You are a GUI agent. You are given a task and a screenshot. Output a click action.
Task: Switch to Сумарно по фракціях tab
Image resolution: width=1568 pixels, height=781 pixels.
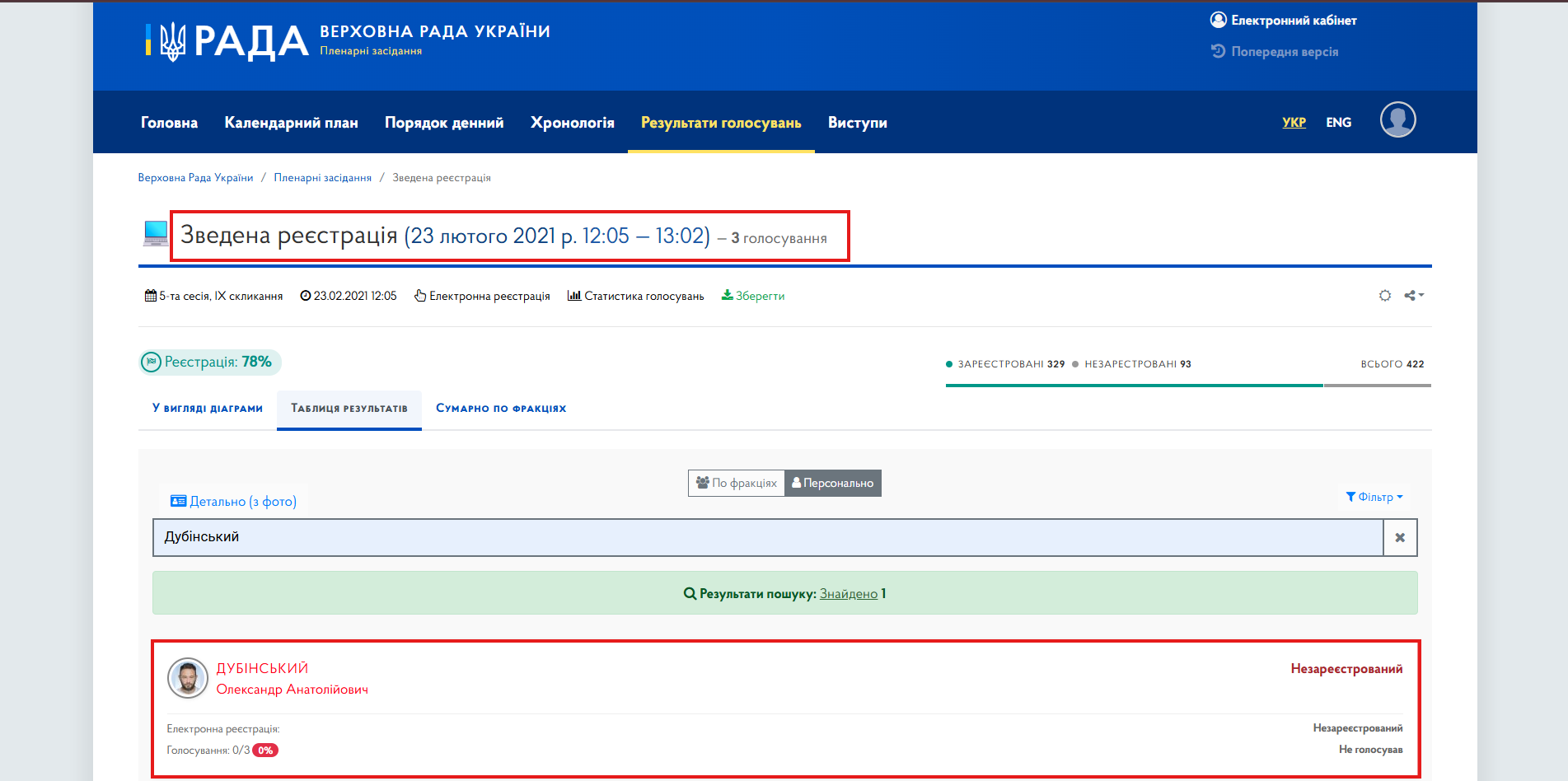tap(501, 408)
